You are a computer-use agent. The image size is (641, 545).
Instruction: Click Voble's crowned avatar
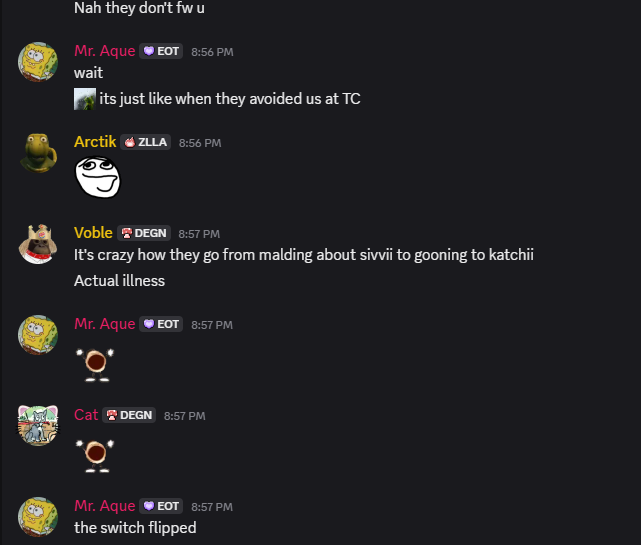point(38,244)
